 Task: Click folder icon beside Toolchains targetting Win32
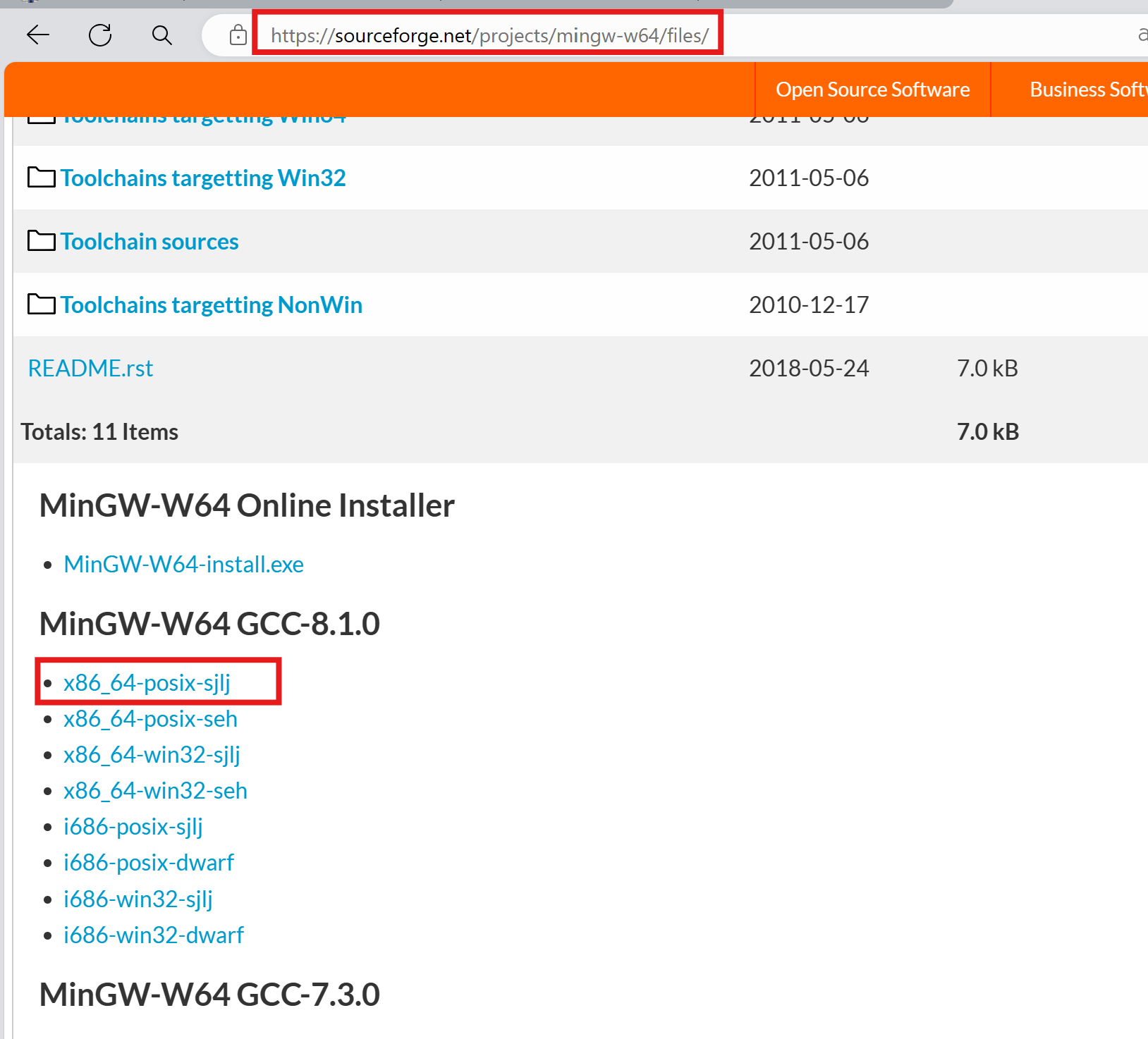tap(41, 177)
